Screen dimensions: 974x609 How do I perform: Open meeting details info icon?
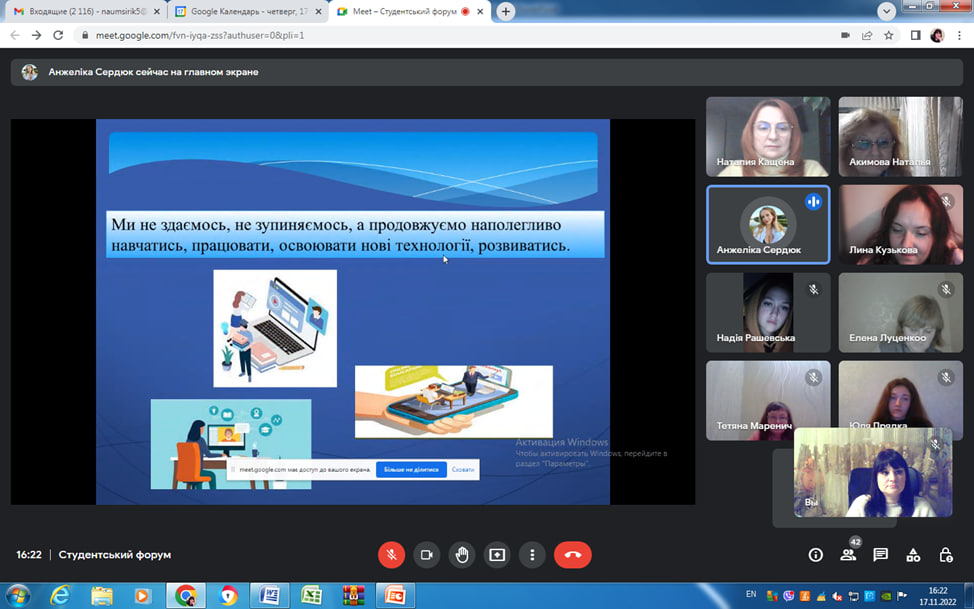point(815,555)
